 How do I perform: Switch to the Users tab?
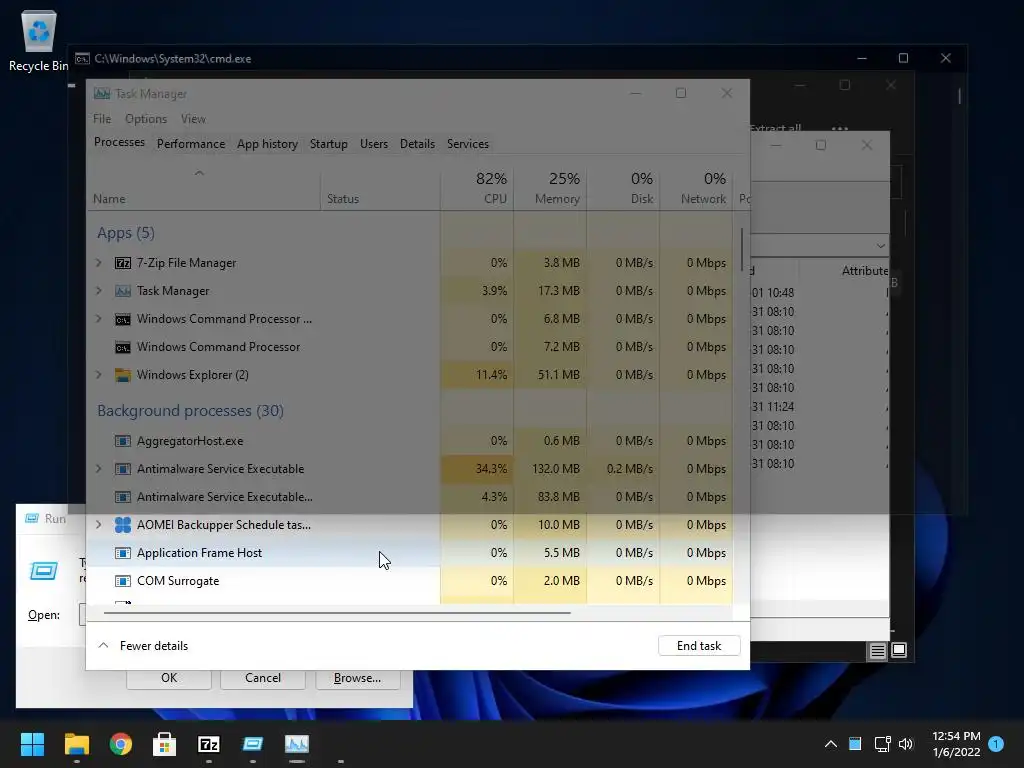(374, 144)
